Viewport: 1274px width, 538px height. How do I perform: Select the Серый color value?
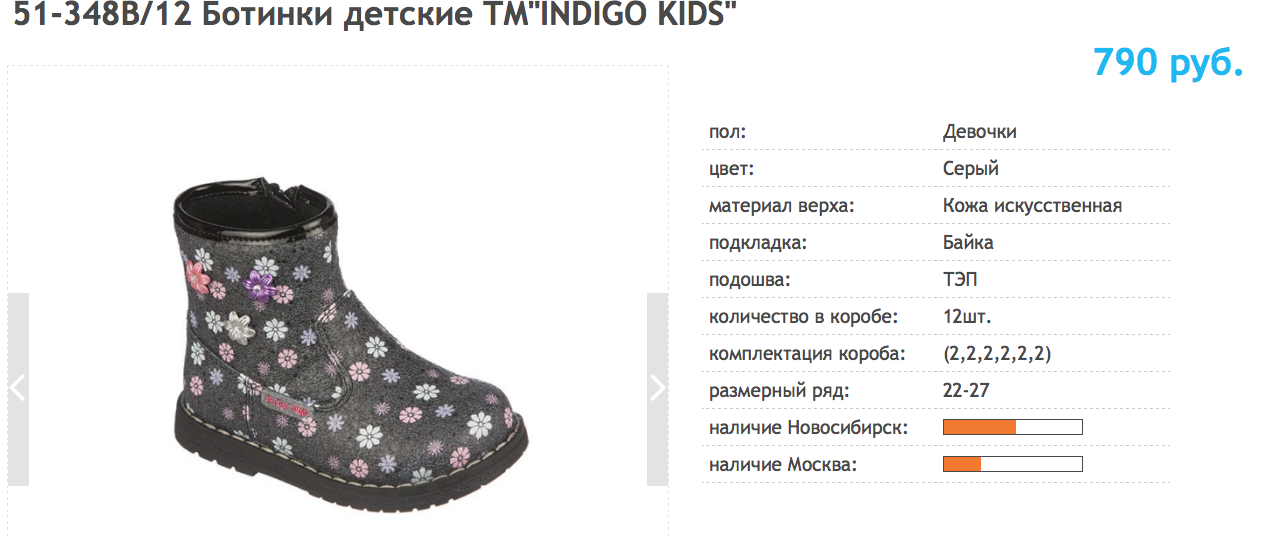pyautogui.click(x=970, y=169)
